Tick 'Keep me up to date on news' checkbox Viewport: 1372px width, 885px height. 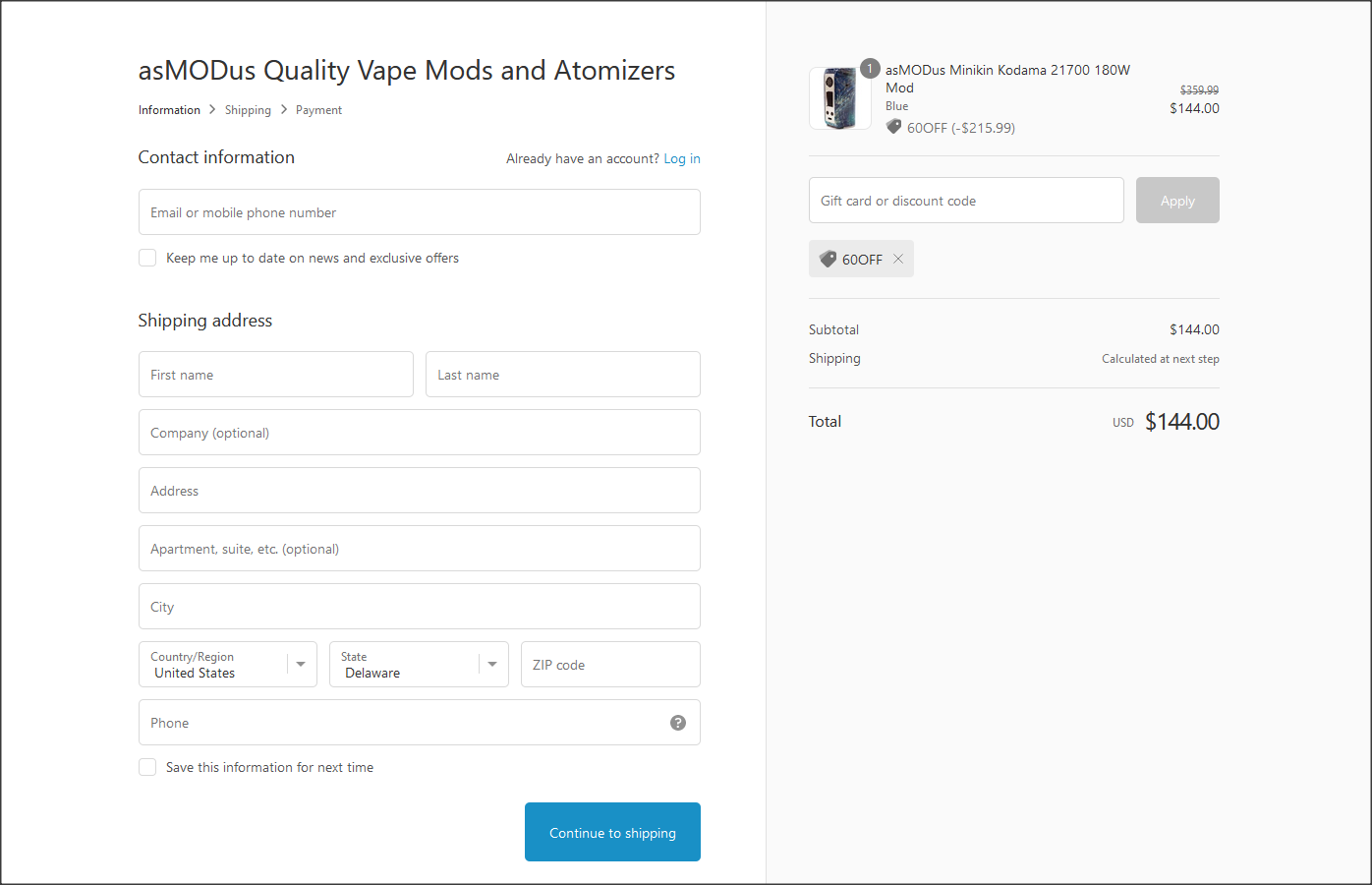coord(147,258)
